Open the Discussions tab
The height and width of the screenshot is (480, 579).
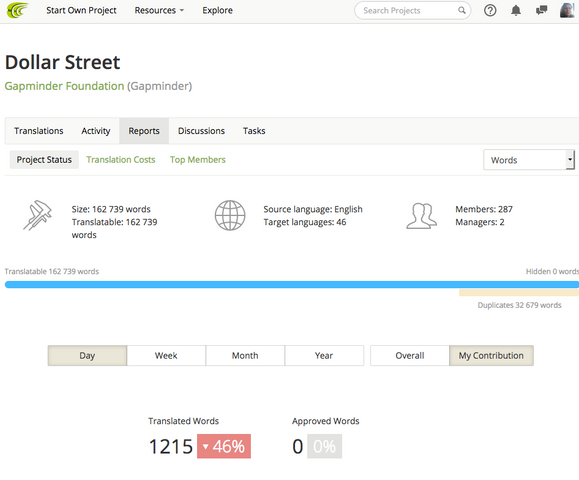tap(201, 131)
